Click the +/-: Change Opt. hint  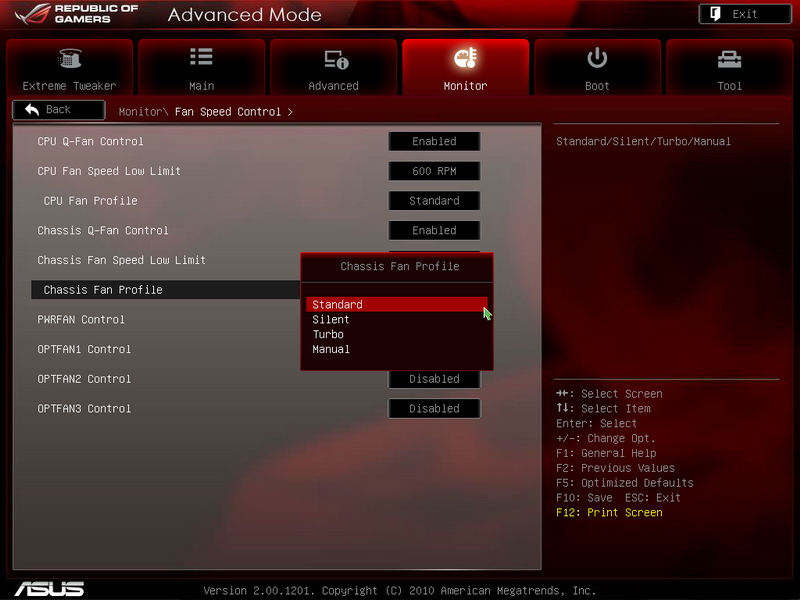click(606, 438)
